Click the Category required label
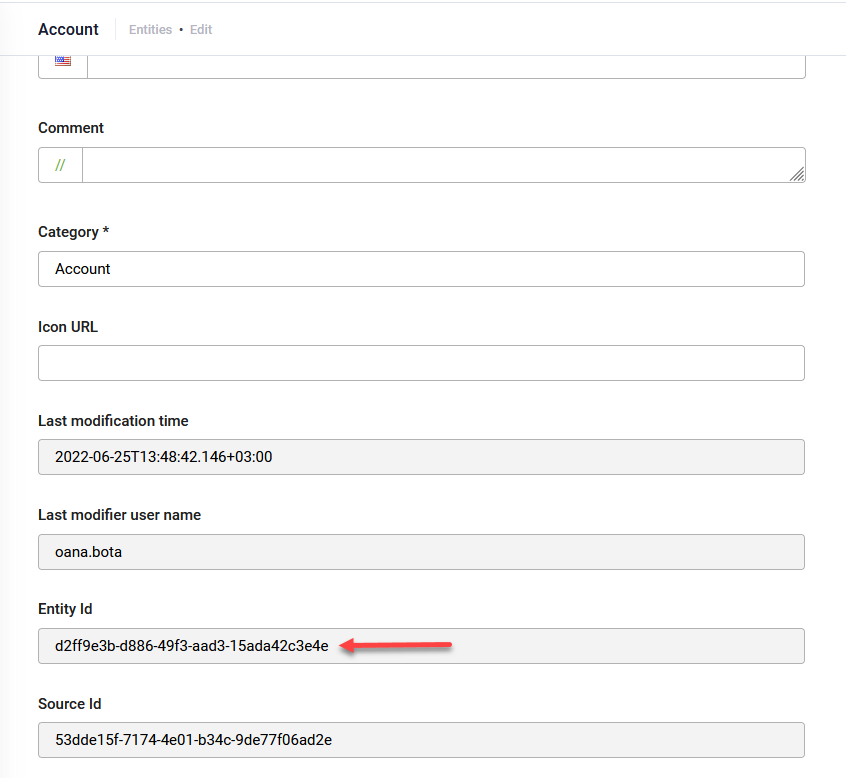Screen dimensions: 846x778 pyautogui.click(x=73, y=232)
